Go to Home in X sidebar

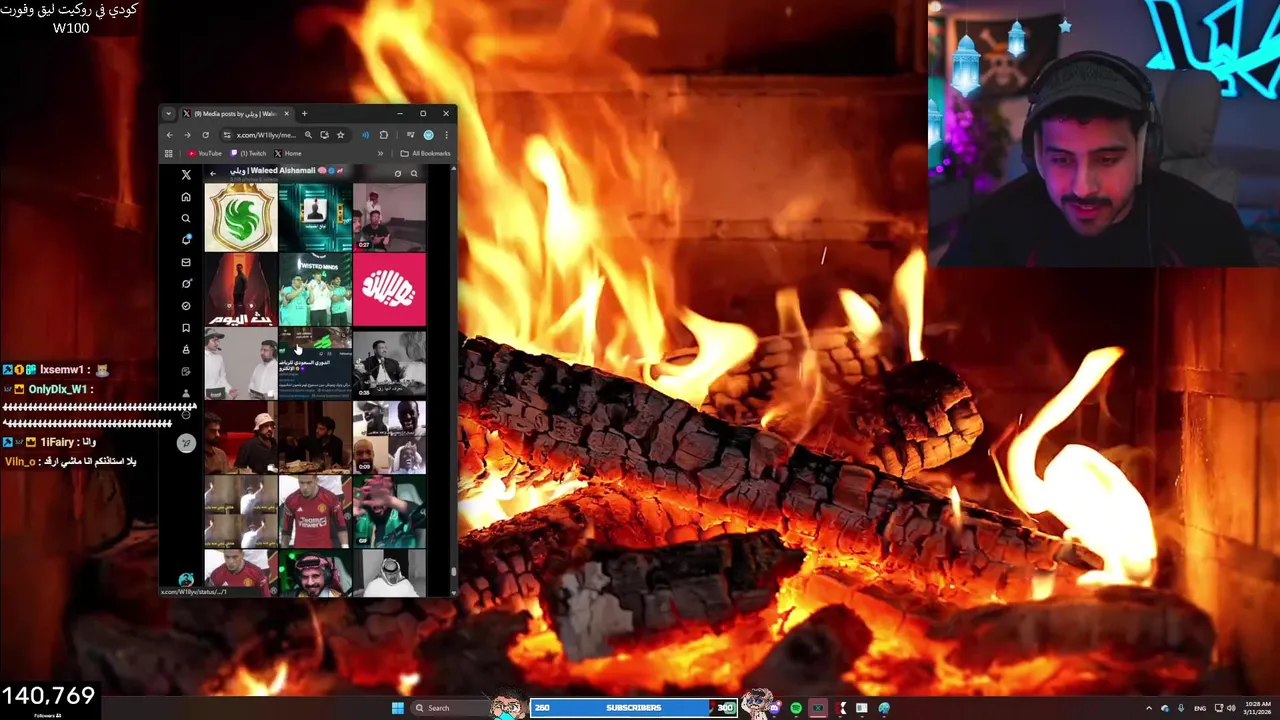click(186, 197)
